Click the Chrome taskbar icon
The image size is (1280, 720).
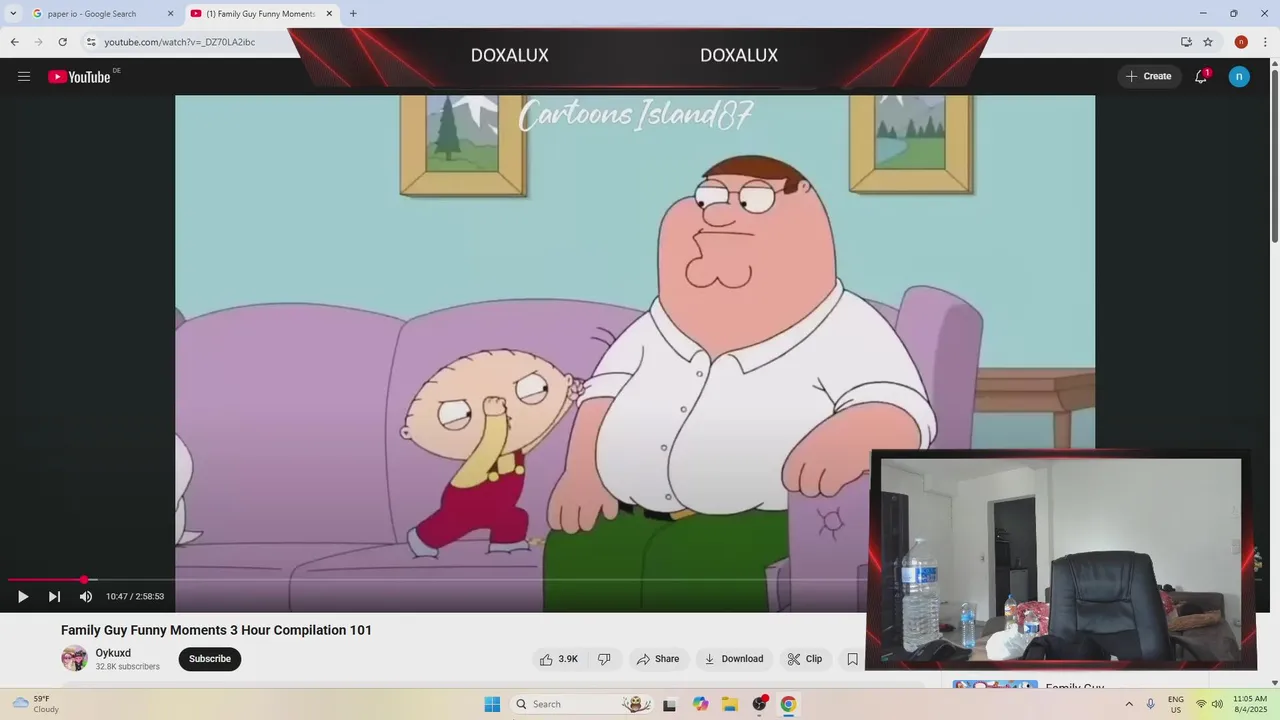tap(788, 704)
